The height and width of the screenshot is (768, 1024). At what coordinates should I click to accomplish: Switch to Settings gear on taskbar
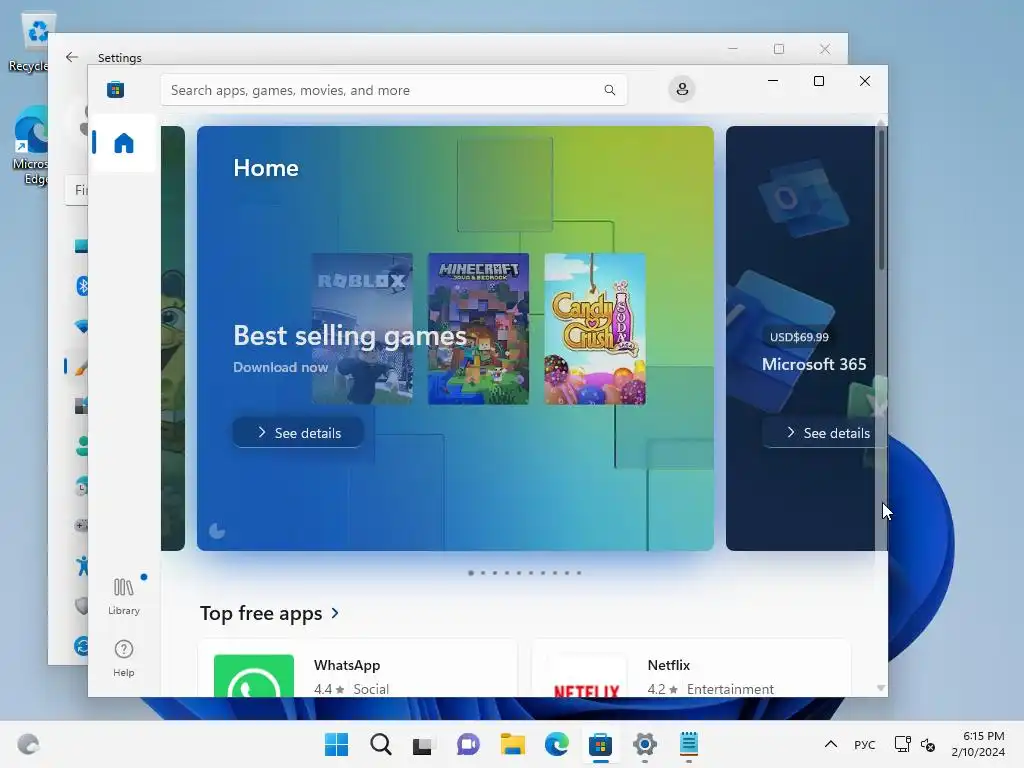[x=645, y=744]
